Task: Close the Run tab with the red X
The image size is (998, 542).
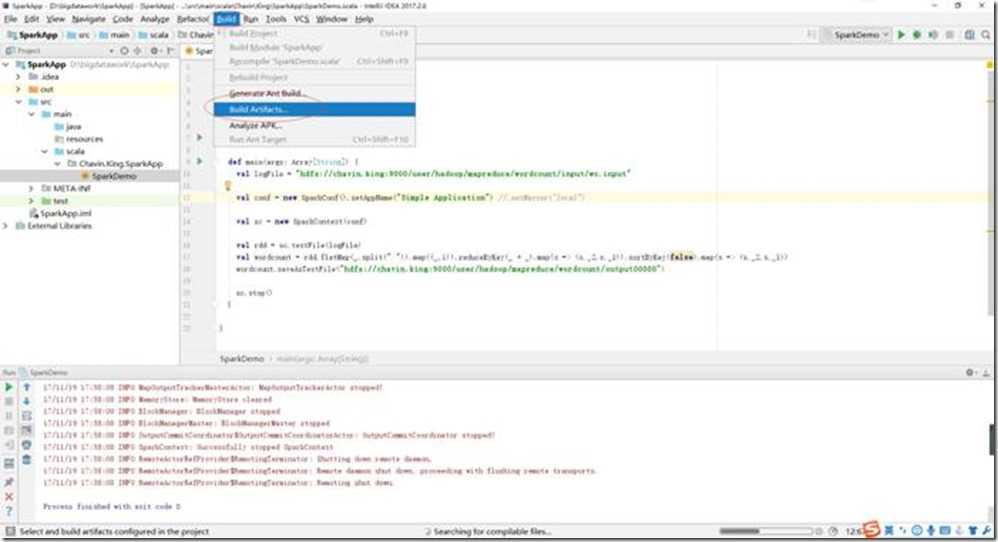Action: pos(9,497)
